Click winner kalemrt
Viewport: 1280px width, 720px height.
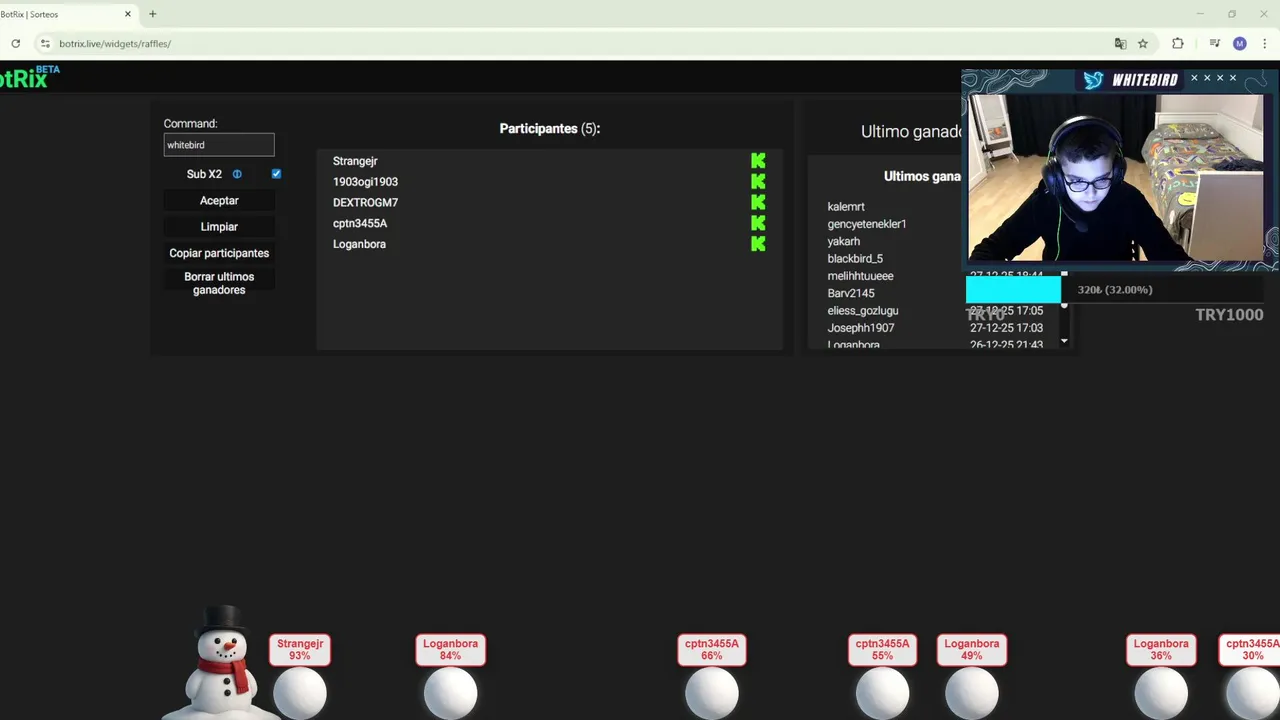point(846,207)
